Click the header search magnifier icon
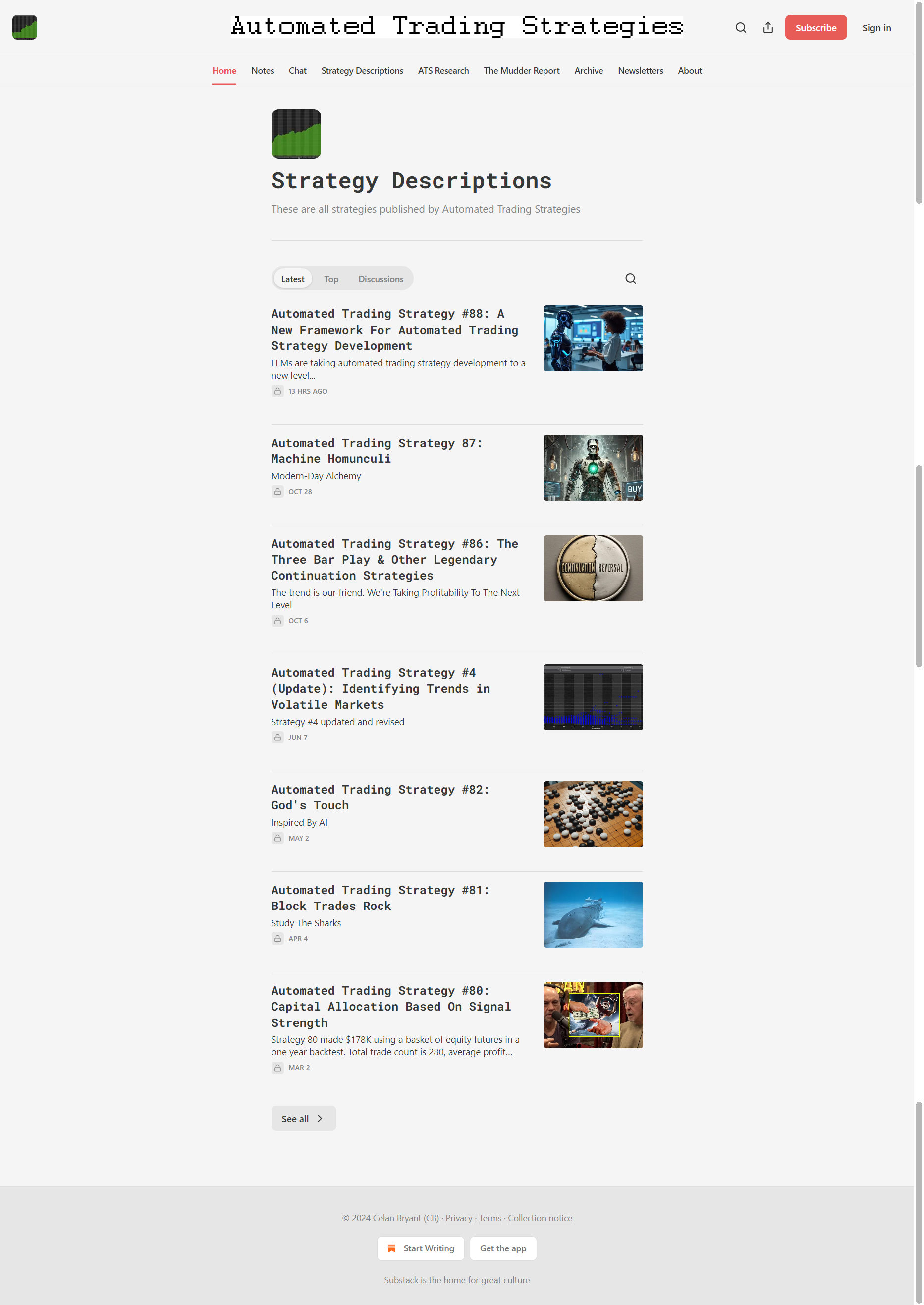The height and width of the screenshot is (1305, 924). click(740, 27)
